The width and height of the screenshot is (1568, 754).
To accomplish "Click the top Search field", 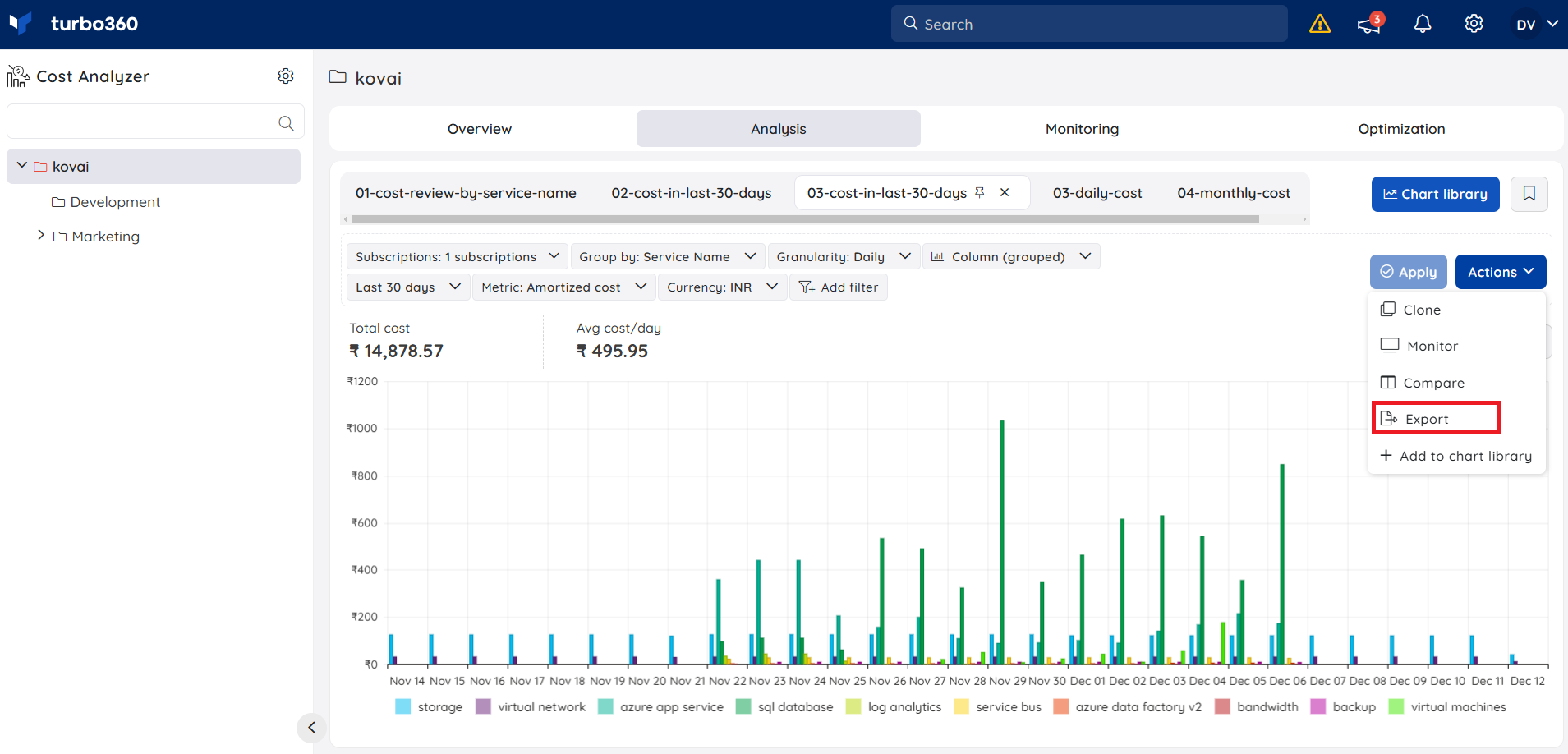I will coord(1089,24).
